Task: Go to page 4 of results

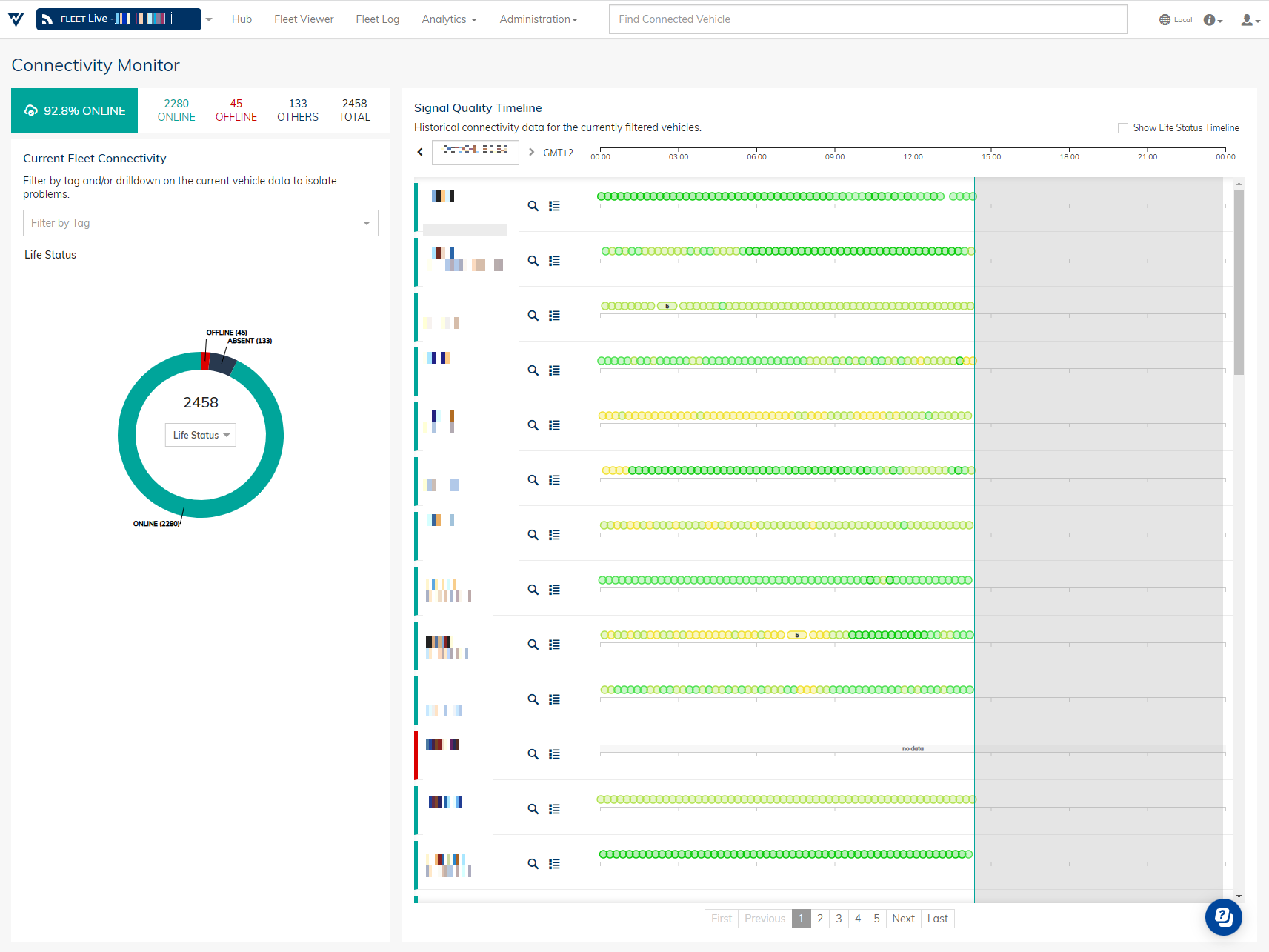Action: (858, 919)
